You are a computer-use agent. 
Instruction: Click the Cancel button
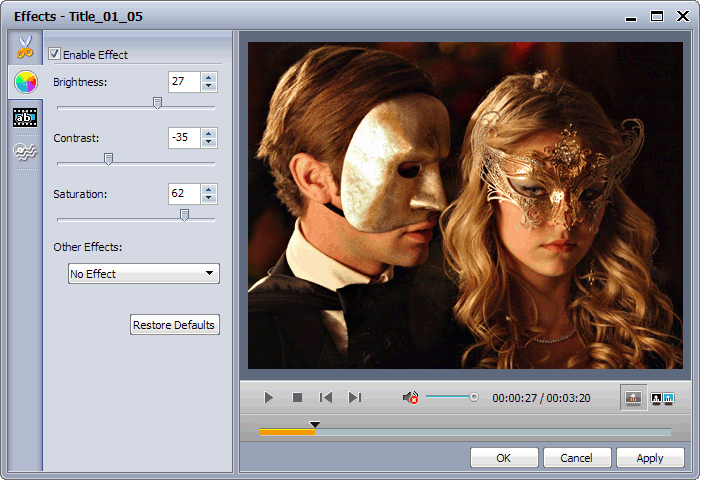click(577, 458)
